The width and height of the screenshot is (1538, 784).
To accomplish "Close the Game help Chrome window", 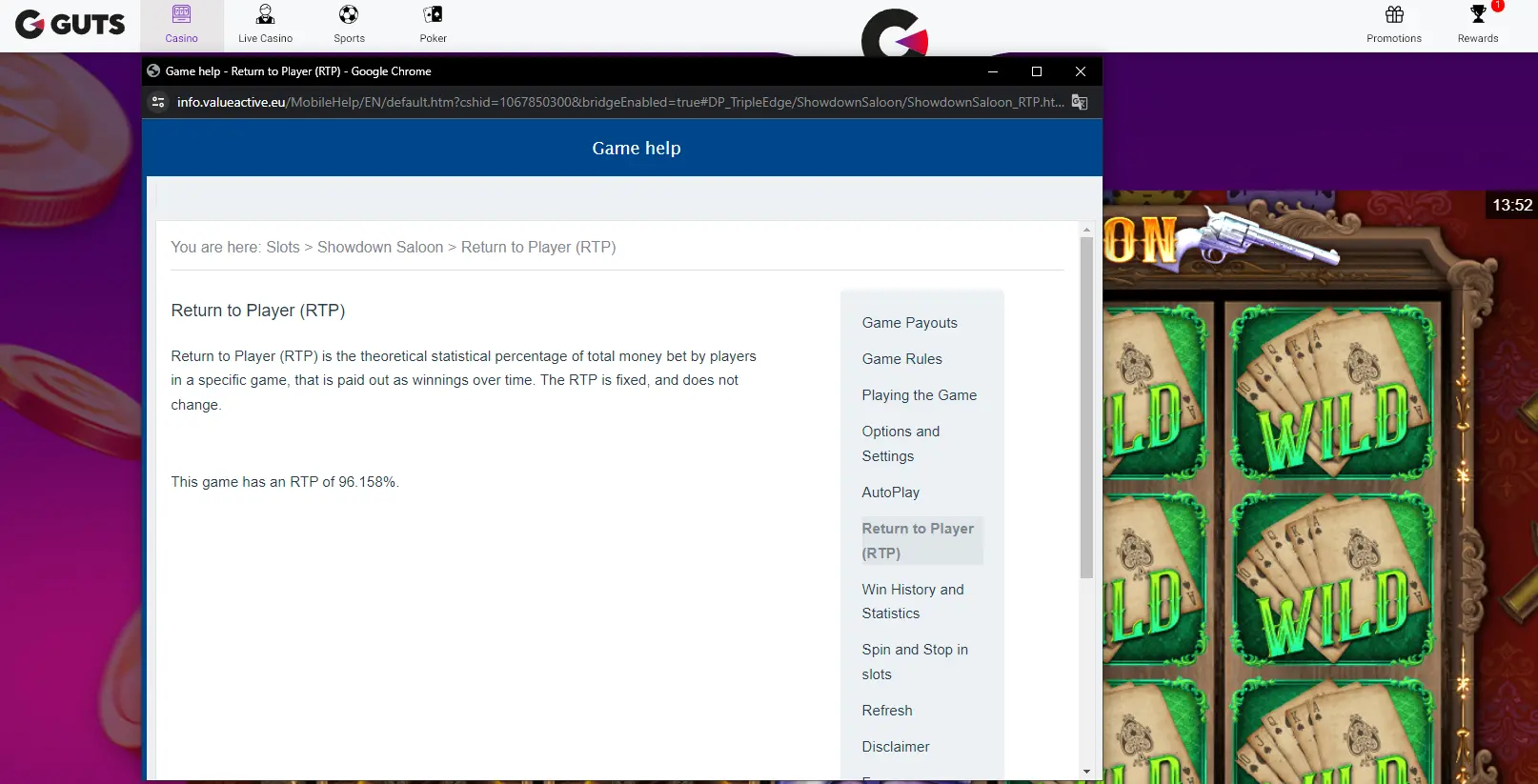I will point(1081,71).
